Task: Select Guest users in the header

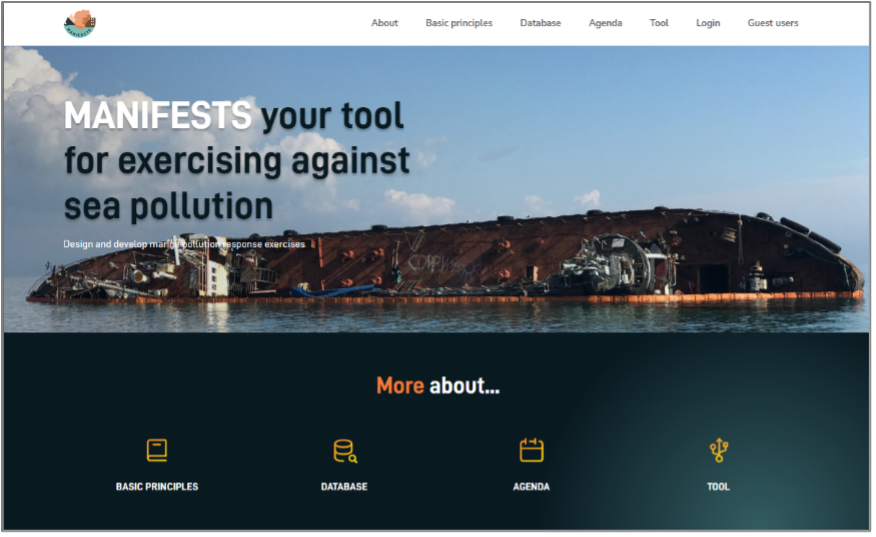Action: click(x=773, y=23)
